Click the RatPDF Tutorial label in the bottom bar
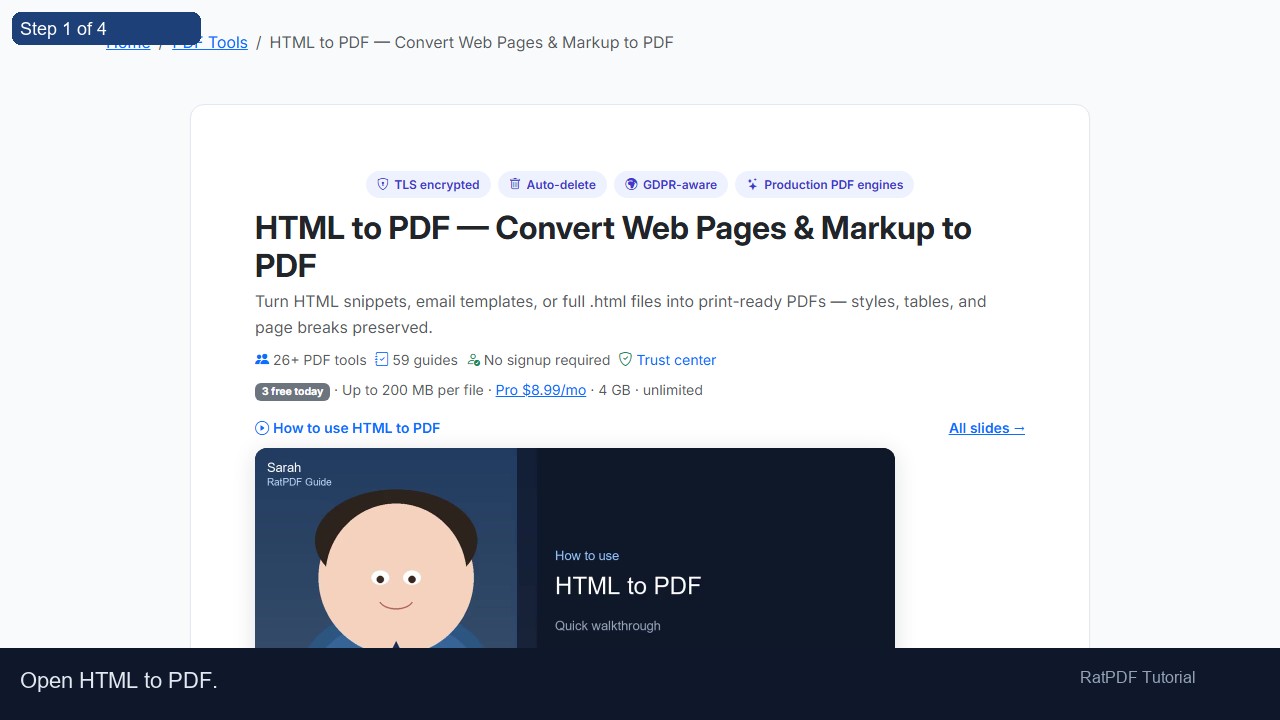 [1138, 678]
